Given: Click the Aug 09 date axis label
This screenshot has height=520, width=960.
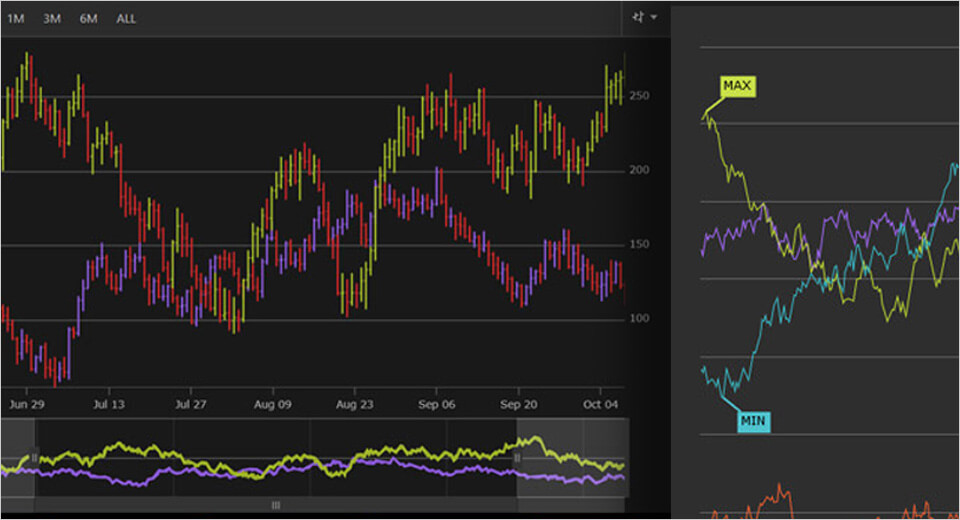Looking at the screenshot, I should pyautogui.click(x=272, y=405).
